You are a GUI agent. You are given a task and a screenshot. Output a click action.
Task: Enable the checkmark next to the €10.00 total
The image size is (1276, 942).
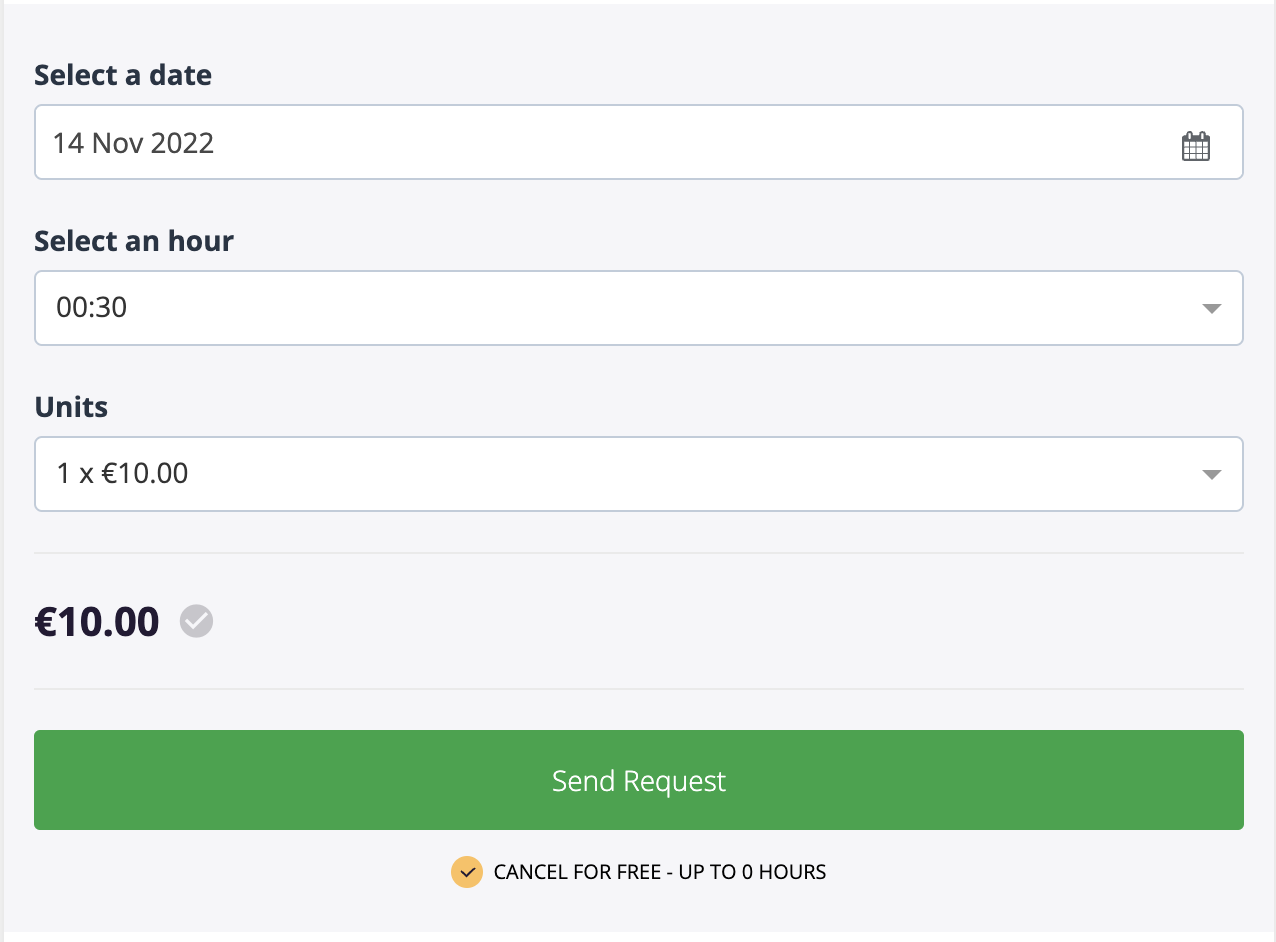click(196, 621)
